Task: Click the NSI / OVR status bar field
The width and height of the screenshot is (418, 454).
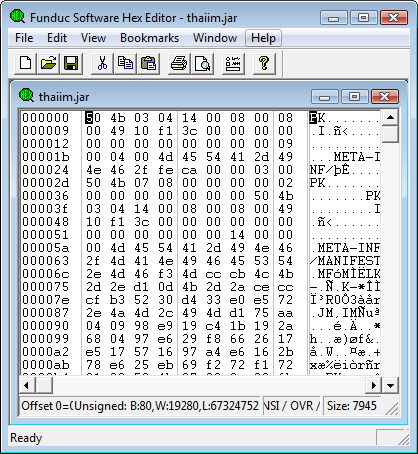Action: [x=292, y=406]
